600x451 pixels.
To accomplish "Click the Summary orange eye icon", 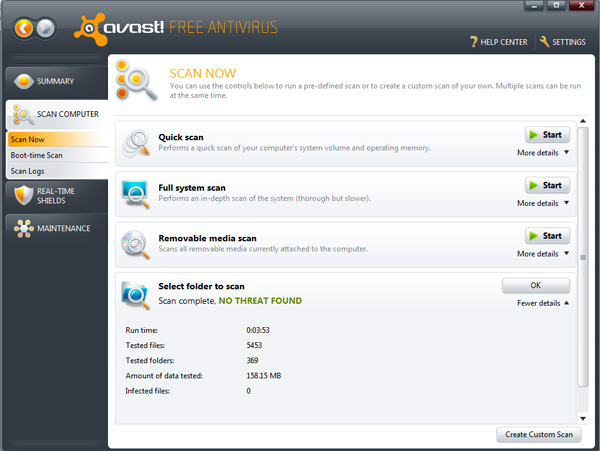I will 24,81.
